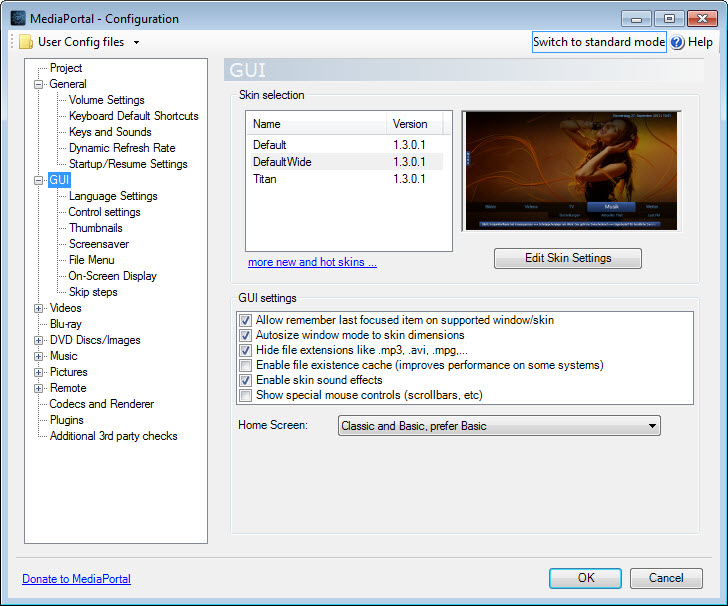728x606 pixels.
Task: Expand the DVD Discs/Images node
Action: [39, 340]
